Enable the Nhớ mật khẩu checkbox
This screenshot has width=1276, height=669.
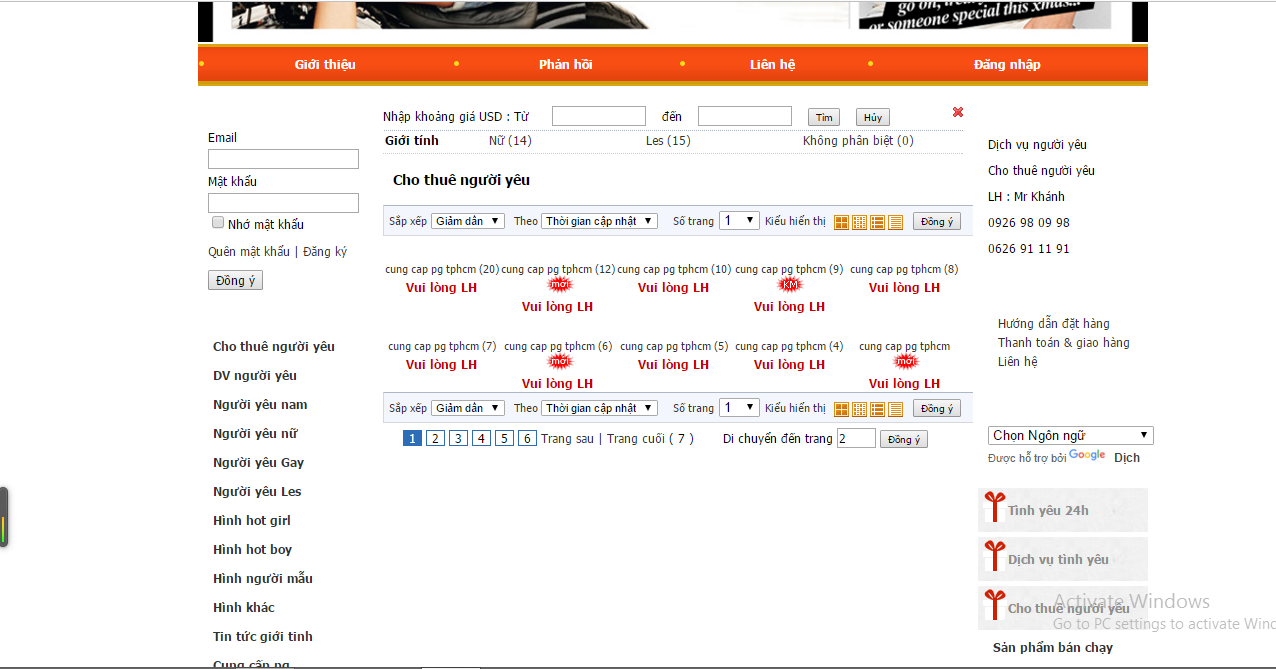click(x=218, y=223)
